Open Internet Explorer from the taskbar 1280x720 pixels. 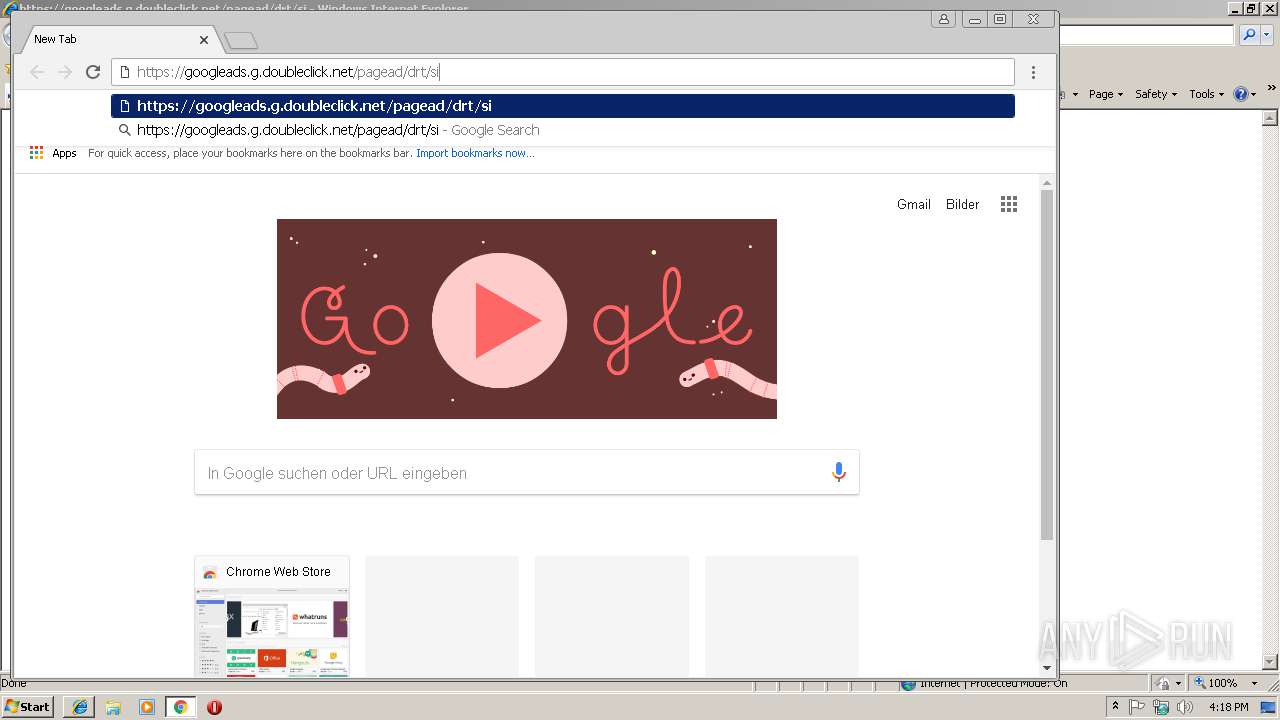79,707
